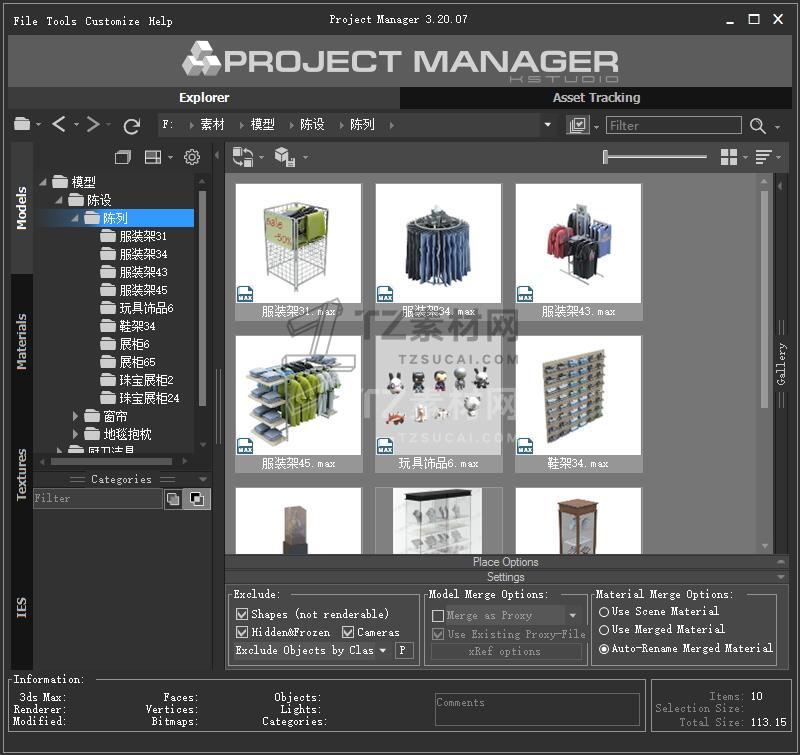The width and height of the screenshot is (800, 755).
Task: Click the search magnifier icon
Action: click(x=758, y=125)
